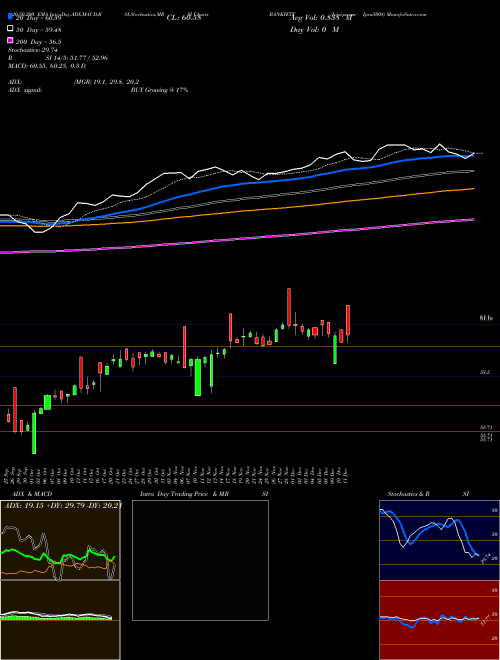The width and height of the screenshot is (500, 660).
Task: Click the 'Intra Day Trading Price & MR' title
Action: 184,494
